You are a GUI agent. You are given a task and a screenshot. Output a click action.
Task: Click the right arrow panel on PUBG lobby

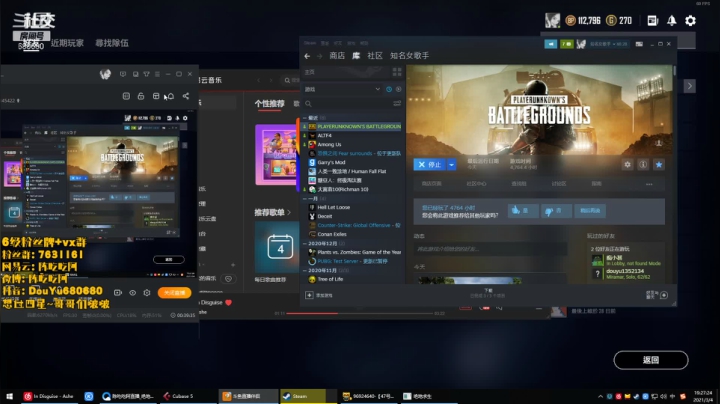tap(689, 86)
